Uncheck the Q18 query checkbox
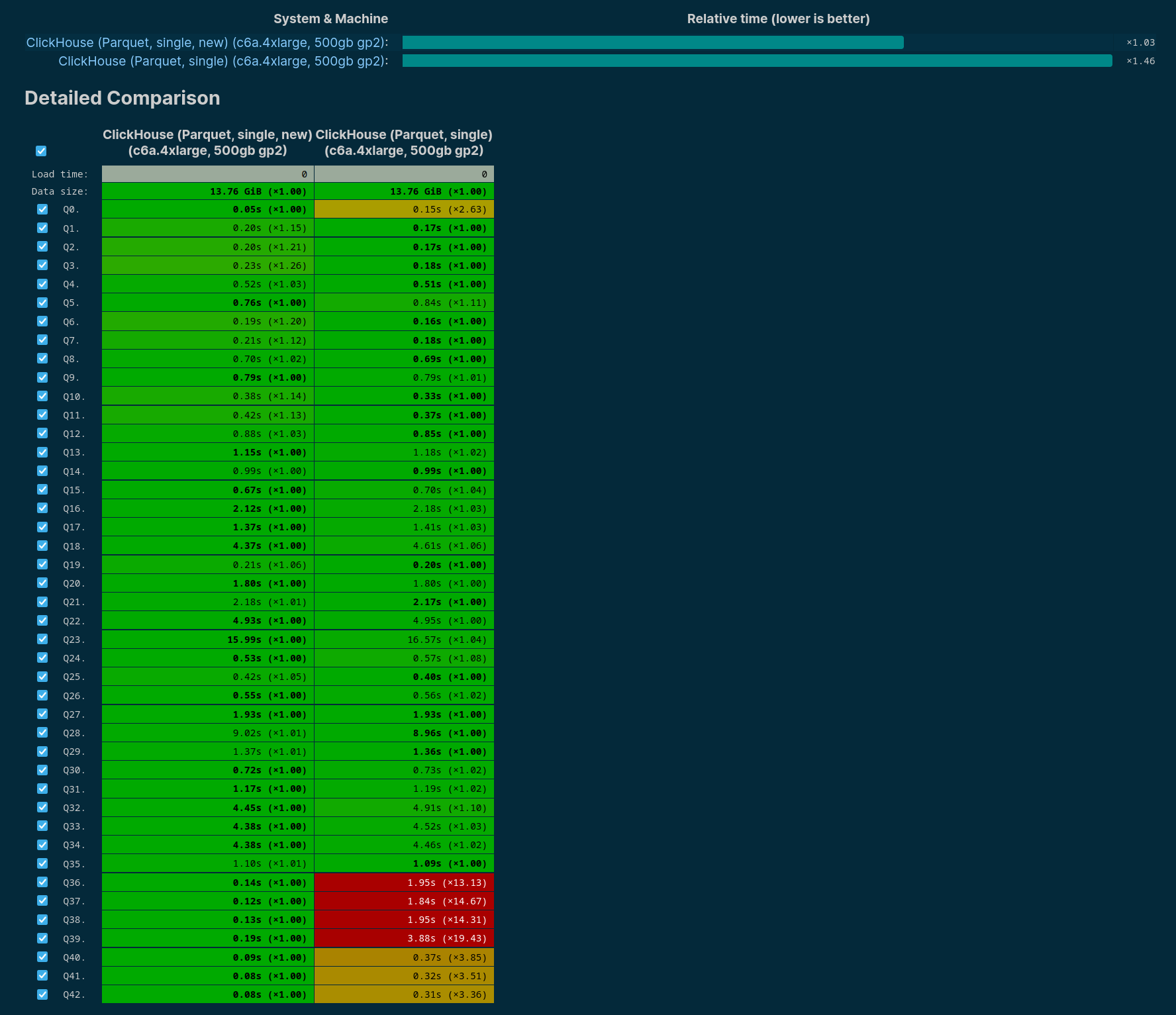Screen dimensions: 1176x1015 (42, 546)
